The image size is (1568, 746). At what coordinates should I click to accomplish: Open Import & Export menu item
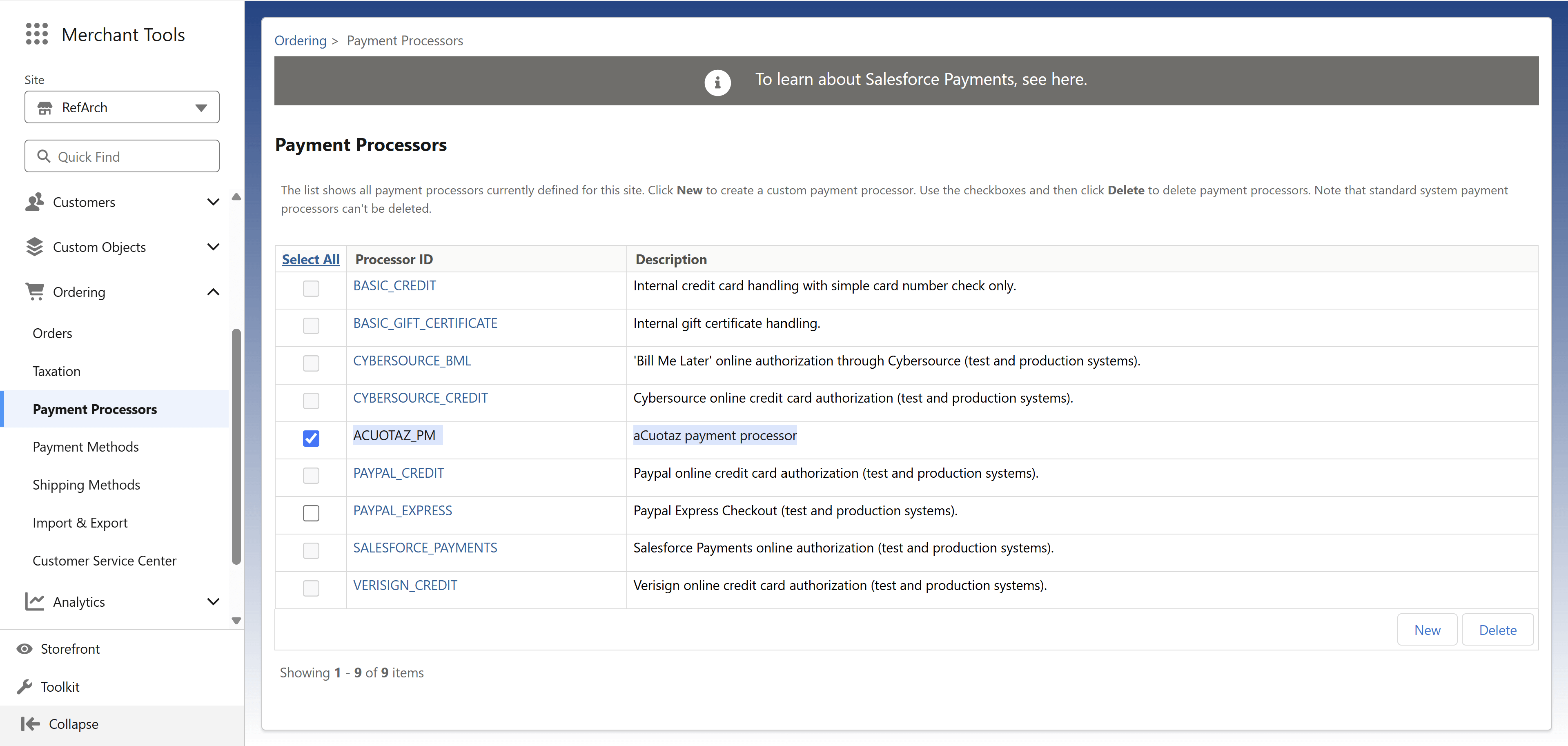pyautogui.click(x=80, y=523)
